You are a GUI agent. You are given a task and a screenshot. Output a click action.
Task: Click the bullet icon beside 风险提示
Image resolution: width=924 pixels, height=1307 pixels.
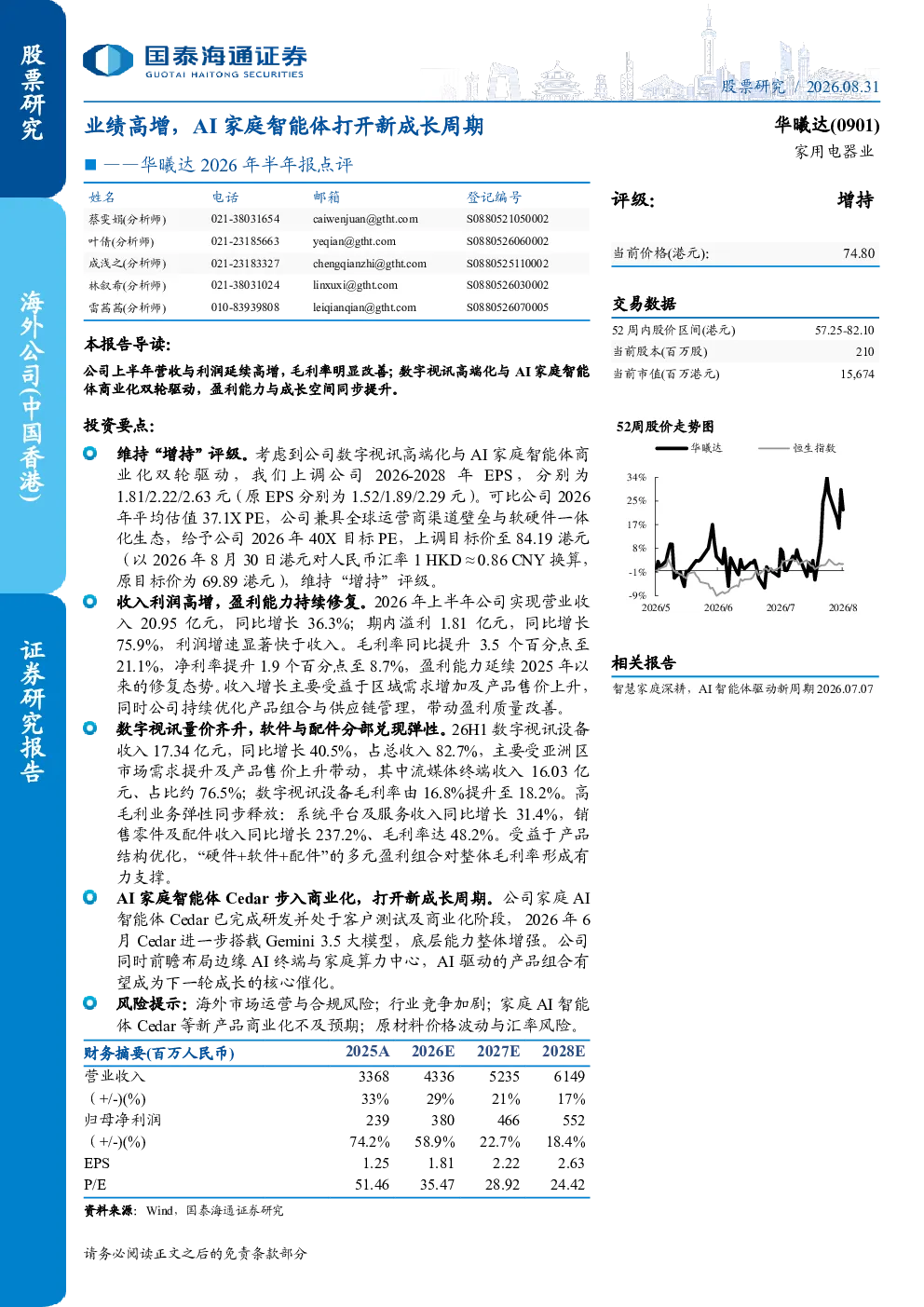(x=90, y=1003)
